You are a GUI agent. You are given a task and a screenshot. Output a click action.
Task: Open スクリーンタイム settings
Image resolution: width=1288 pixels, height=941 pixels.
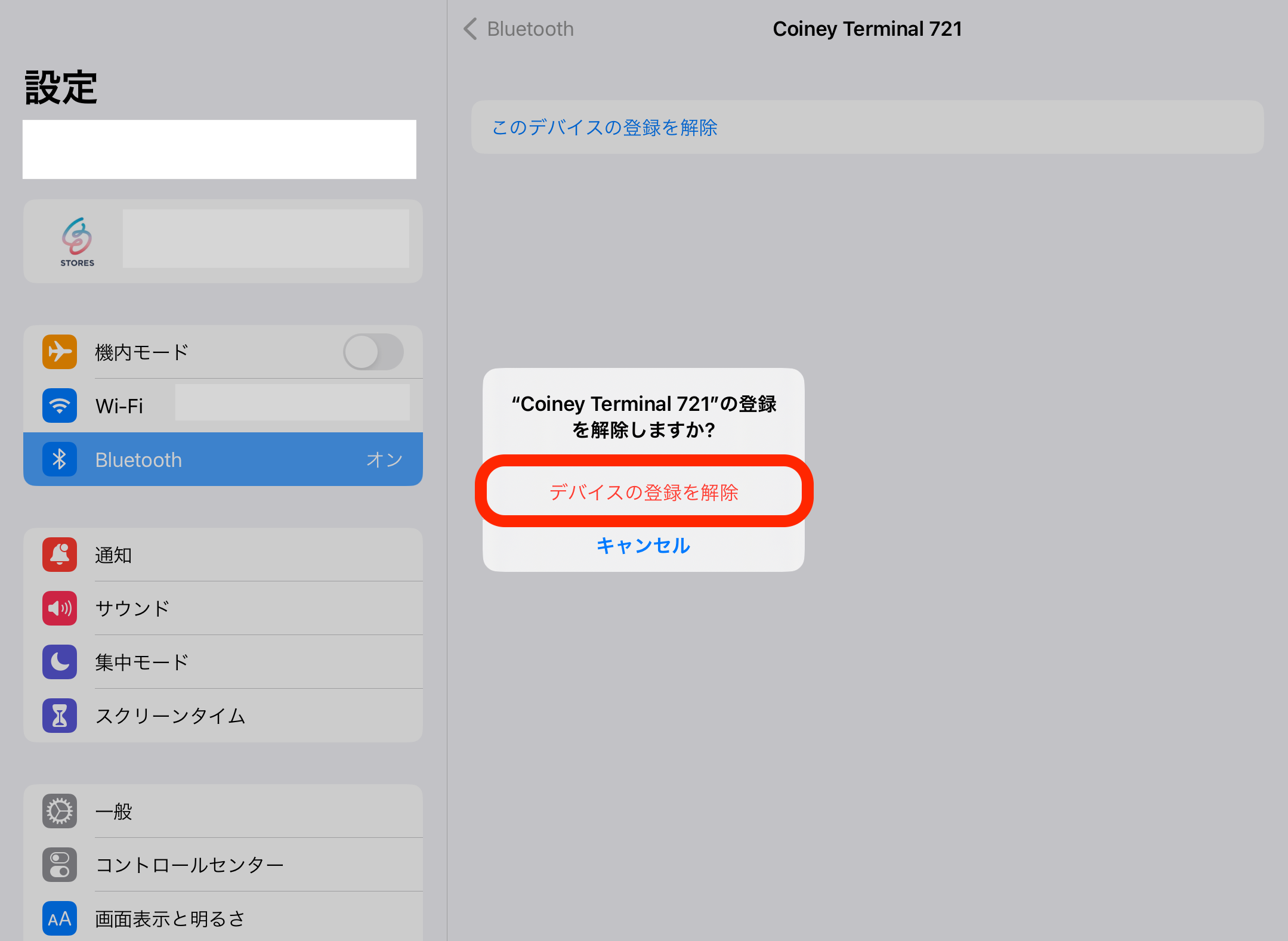[x=223, y=716]
